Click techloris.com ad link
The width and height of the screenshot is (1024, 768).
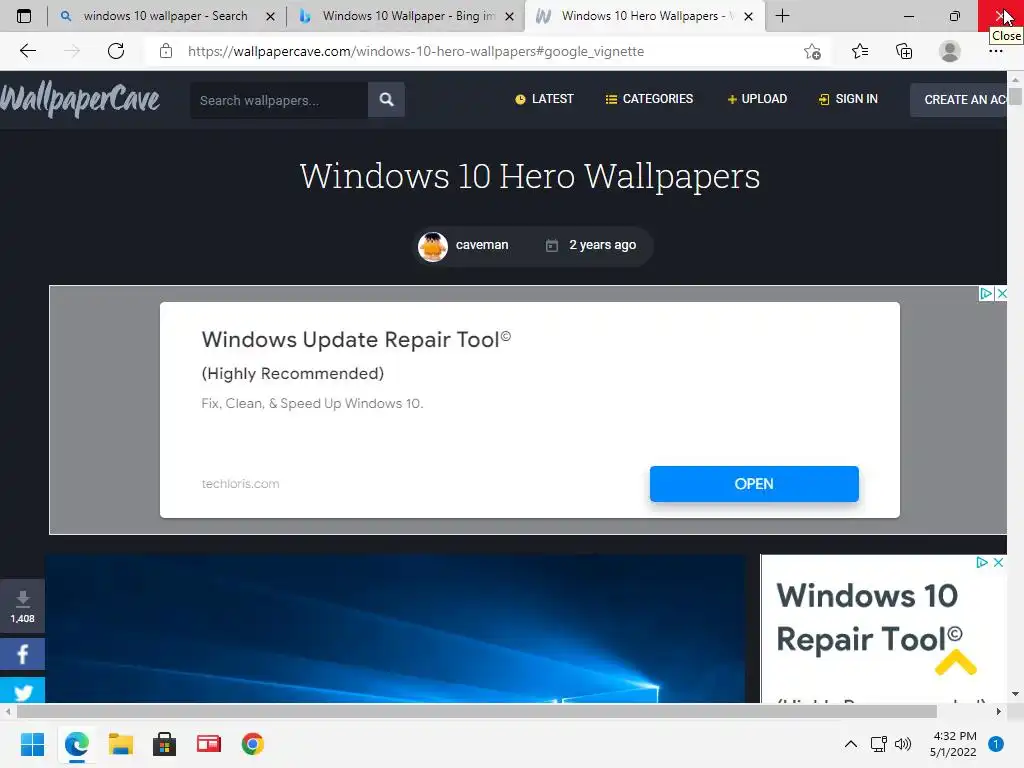[240, 484]
